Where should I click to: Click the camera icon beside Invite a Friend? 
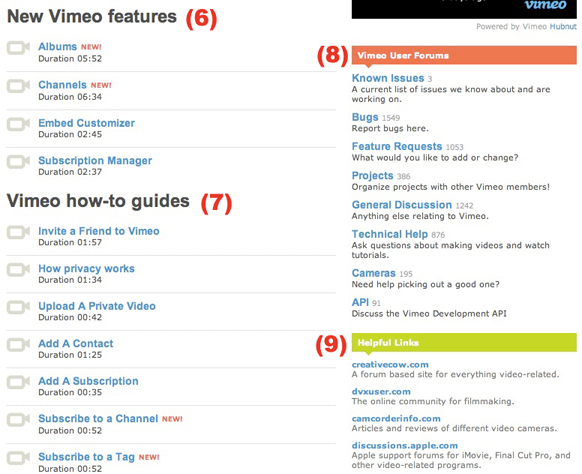[18, 232]
